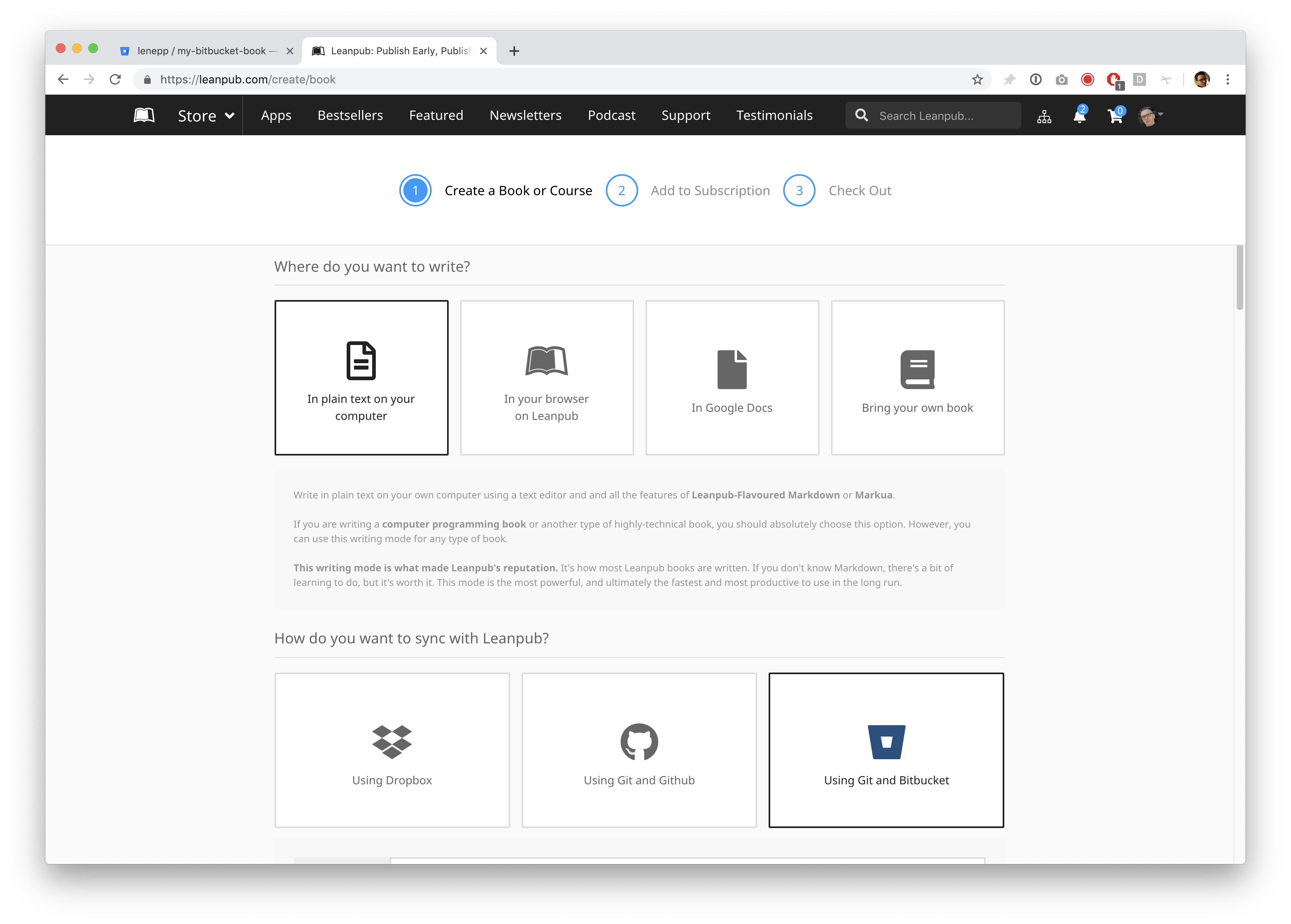Click the closed book icon in Bring card

917,369
